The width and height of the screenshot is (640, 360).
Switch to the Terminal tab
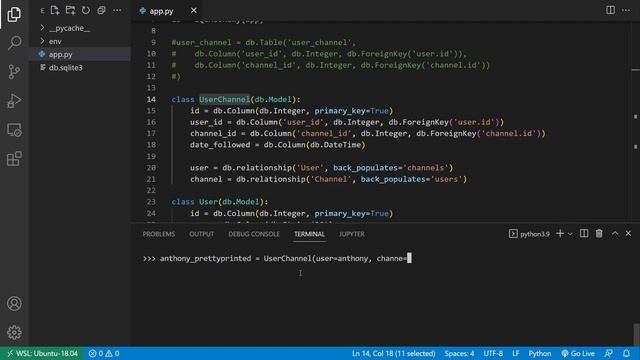309,234
